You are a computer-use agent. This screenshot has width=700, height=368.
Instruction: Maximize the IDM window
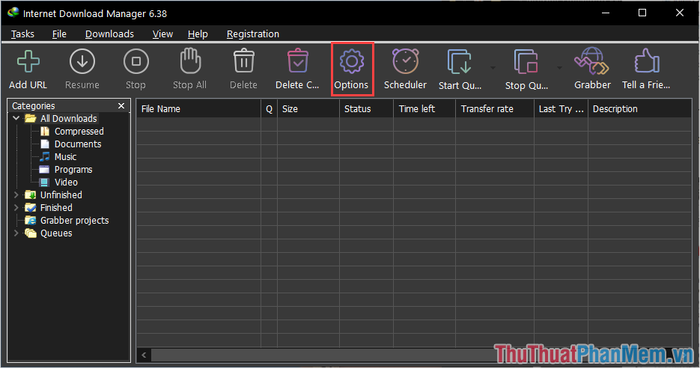coord(642,13)
